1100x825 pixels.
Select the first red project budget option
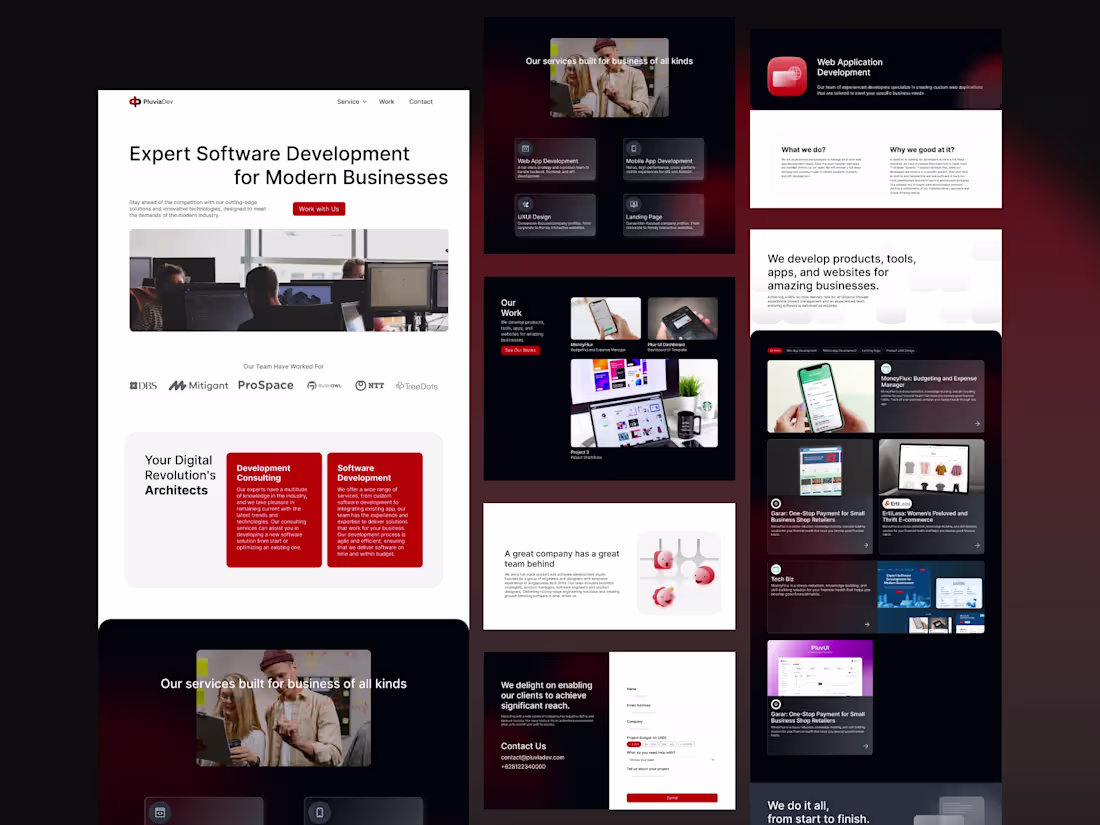coord(634,744)
